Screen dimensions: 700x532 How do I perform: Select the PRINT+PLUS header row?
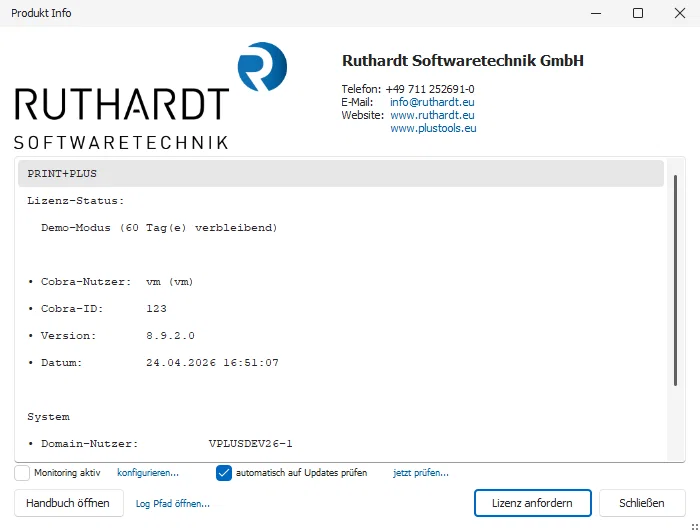click(341, 174)
